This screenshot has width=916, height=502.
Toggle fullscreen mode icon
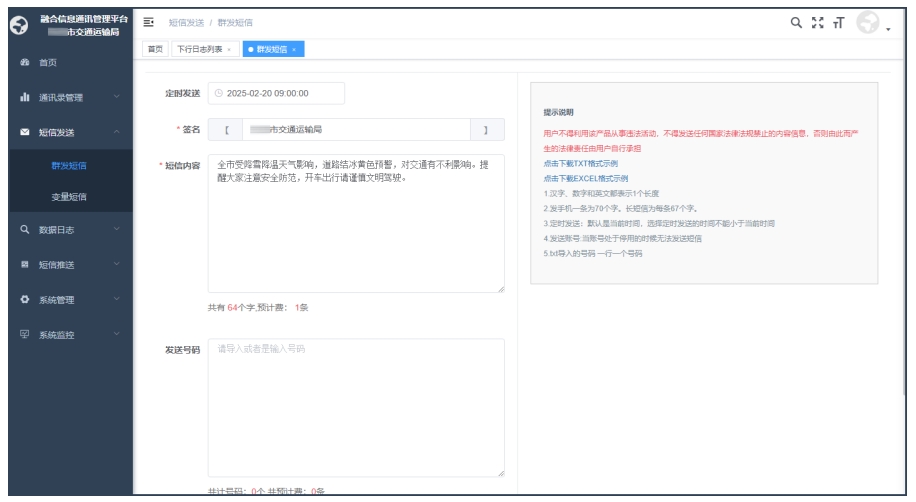pos(819,22)
